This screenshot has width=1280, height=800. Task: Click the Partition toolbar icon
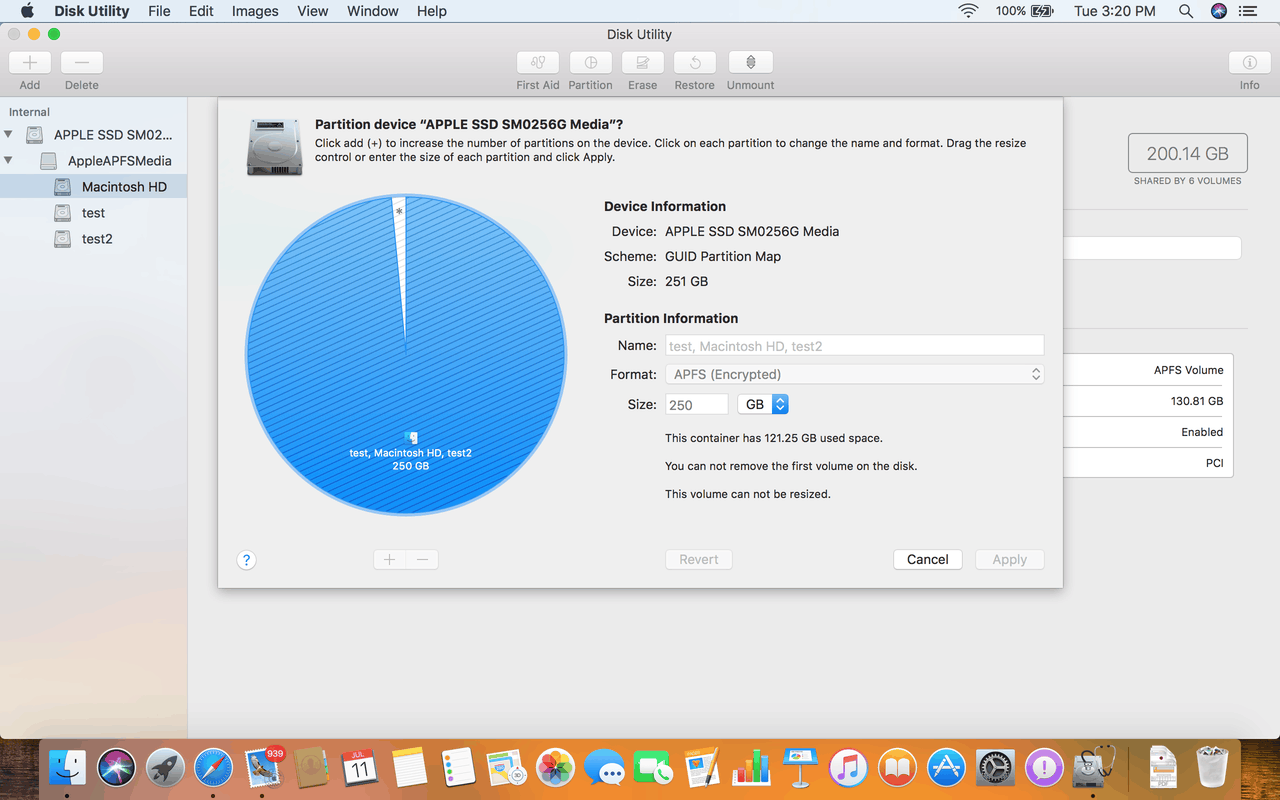590,62
